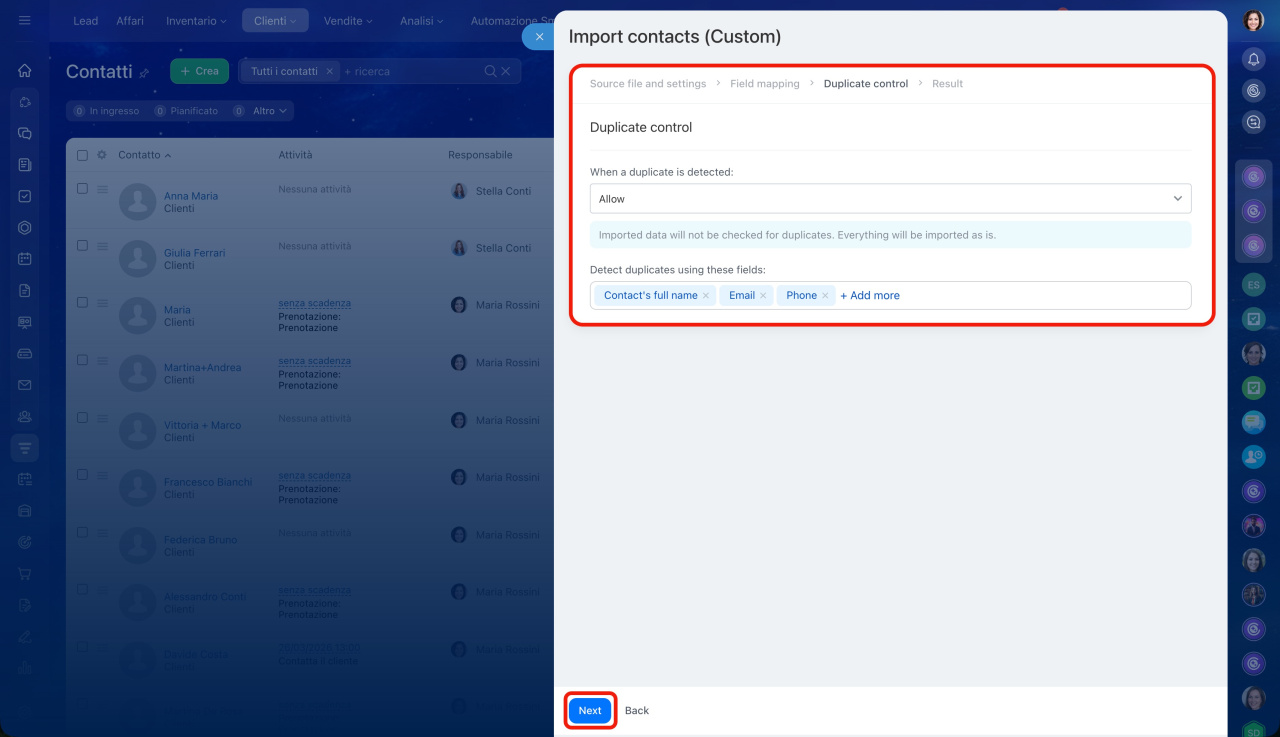
Task: Expand the Altro filter dropdown
Action: coord(269,111)
